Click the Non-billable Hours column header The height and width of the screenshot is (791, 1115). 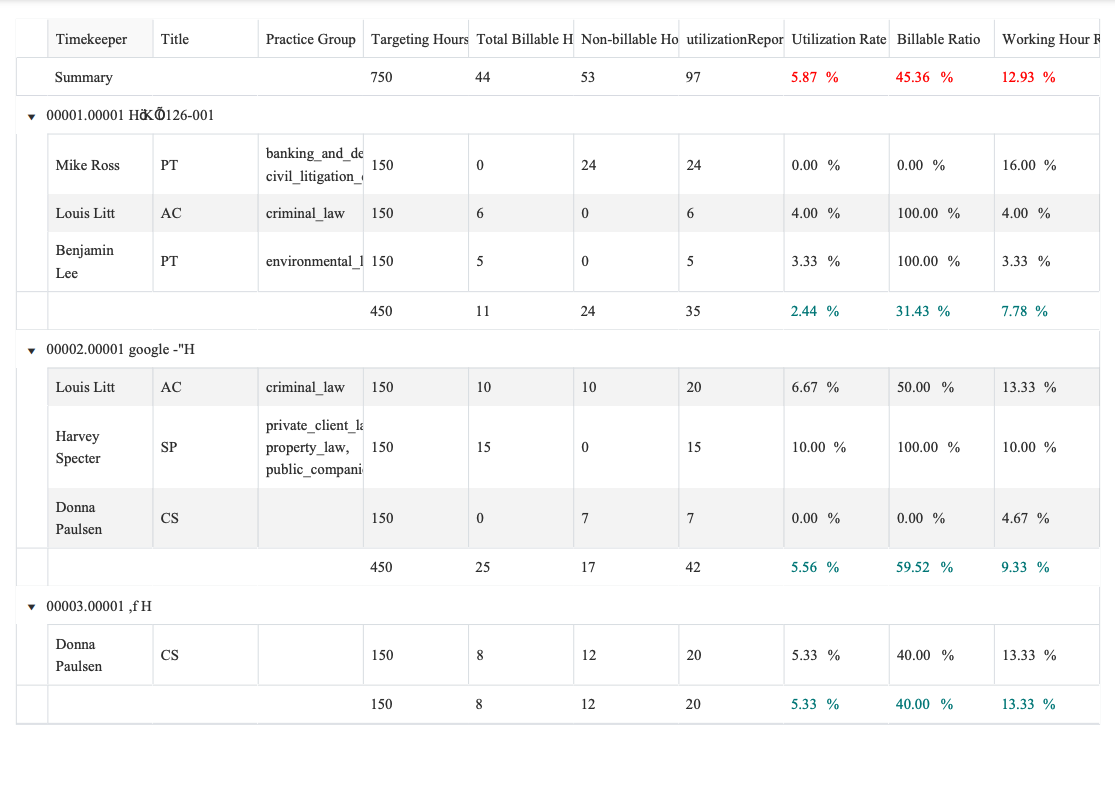[x=629, y=40]
